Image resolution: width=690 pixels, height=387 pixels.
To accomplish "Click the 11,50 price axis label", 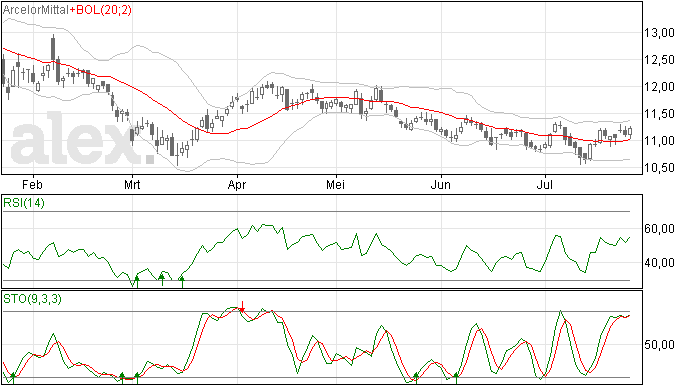I will pos(659,114).
